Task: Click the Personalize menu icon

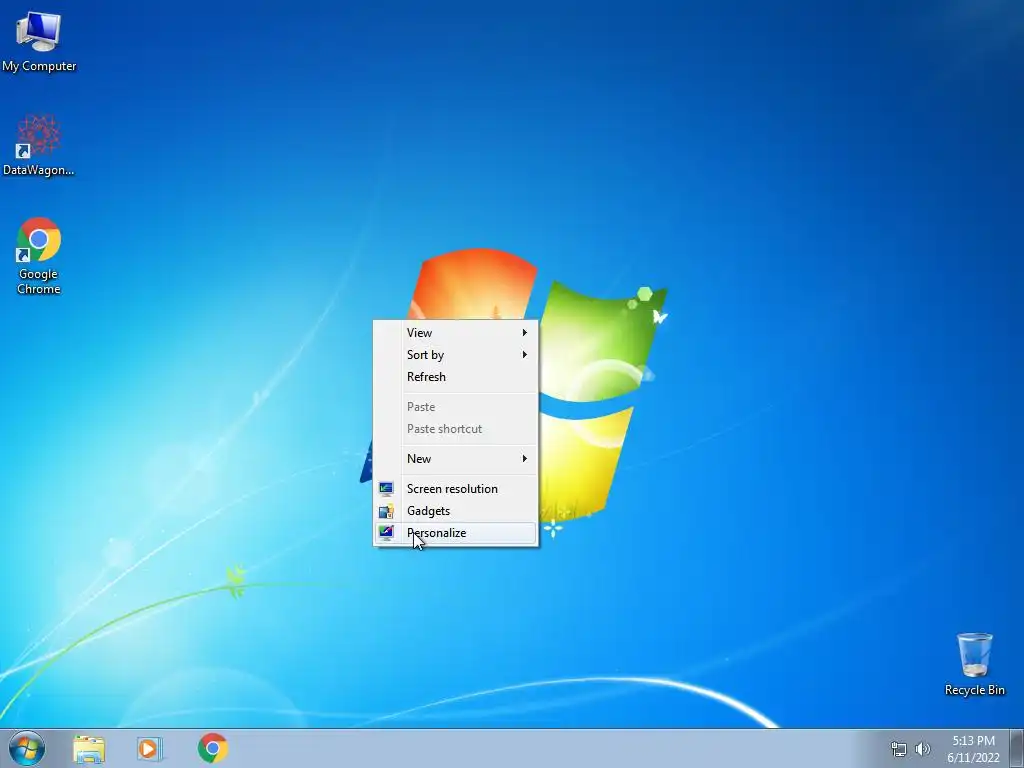Action: click(x=386, y=533)
